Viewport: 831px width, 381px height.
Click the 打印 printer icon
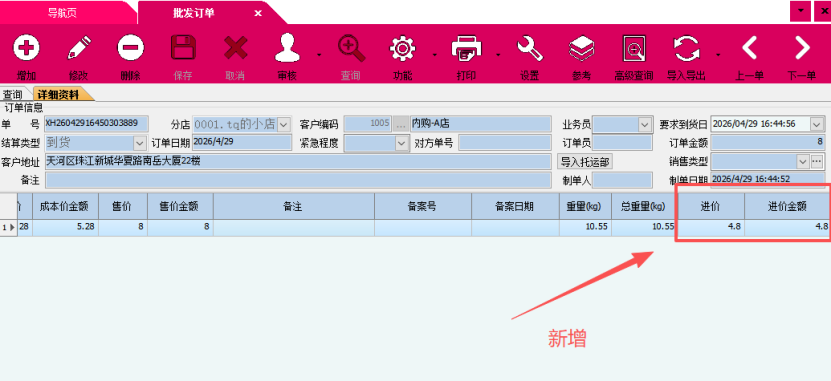(466, 49)
